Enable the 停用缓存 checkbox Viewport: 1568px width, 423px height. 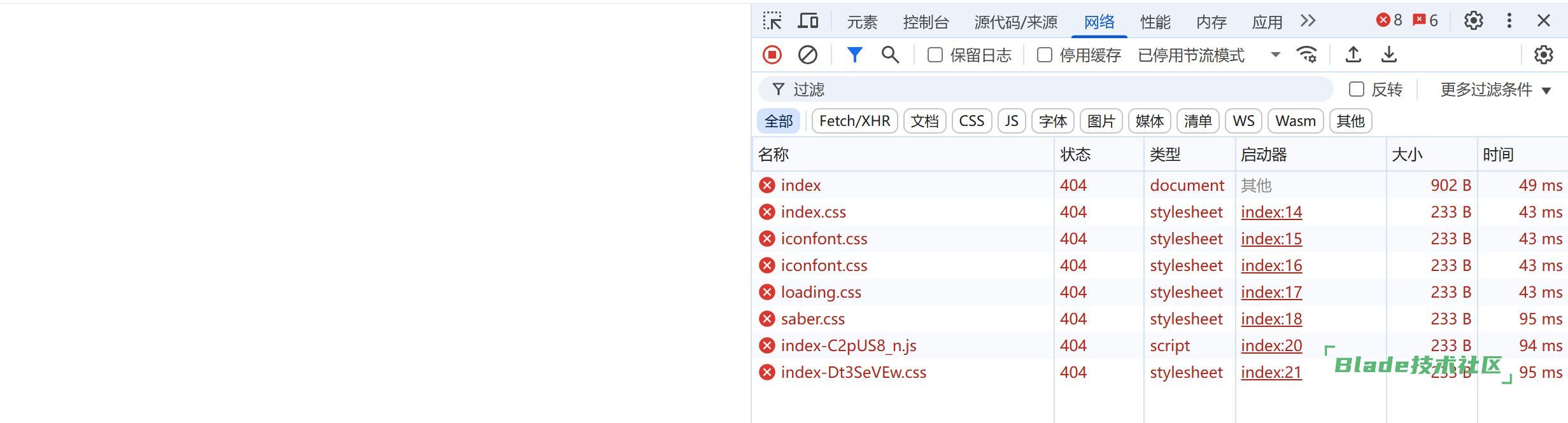1045,55
